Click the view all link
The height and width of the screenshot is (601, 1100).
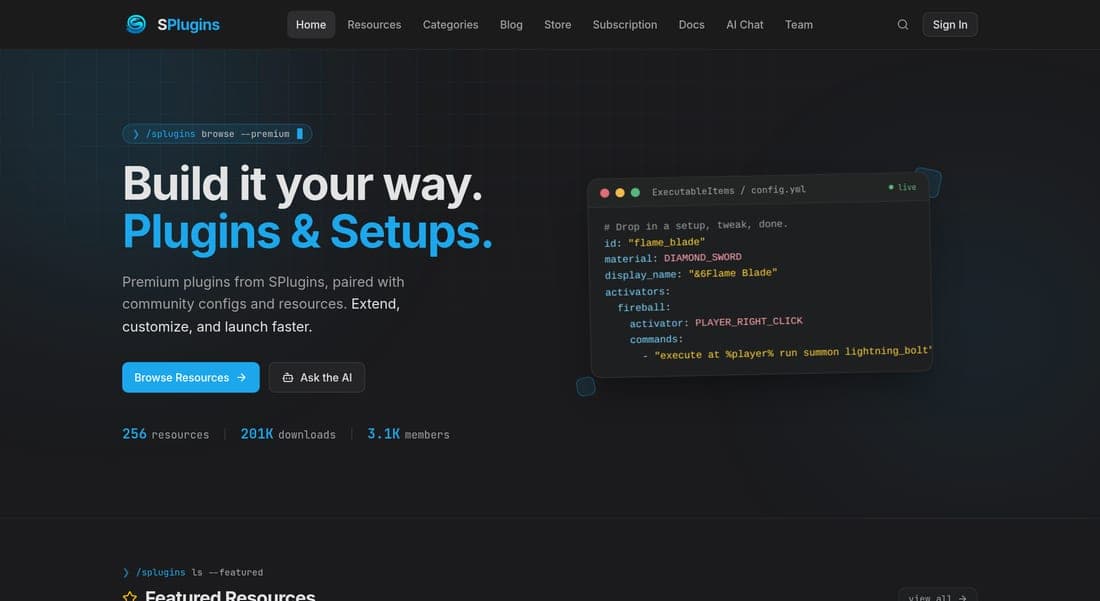(x=937, y=596)
